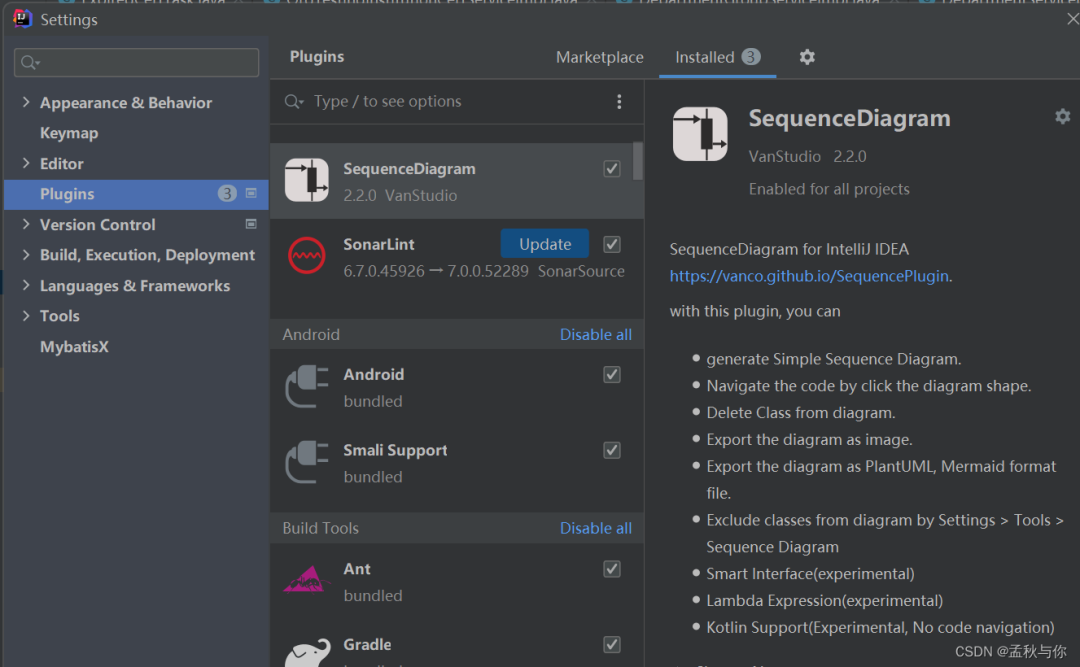Expand the Tools settings node

(x=26, y=316)
